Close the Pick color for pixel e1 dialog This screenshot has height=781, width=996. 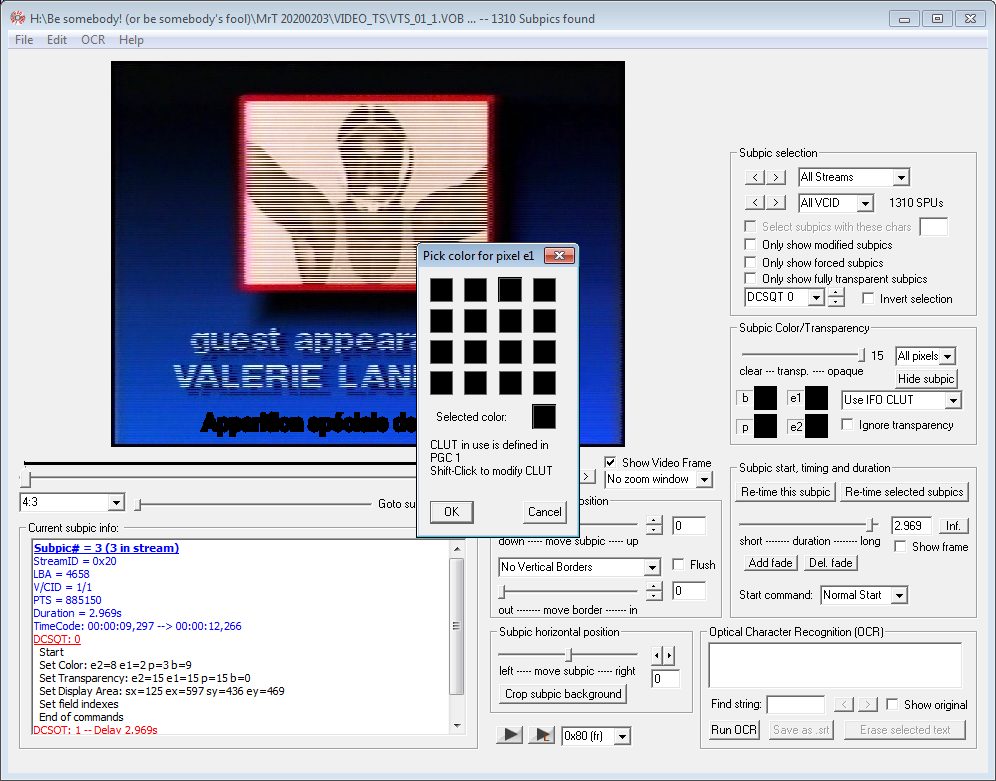click(x=559, y=255)
